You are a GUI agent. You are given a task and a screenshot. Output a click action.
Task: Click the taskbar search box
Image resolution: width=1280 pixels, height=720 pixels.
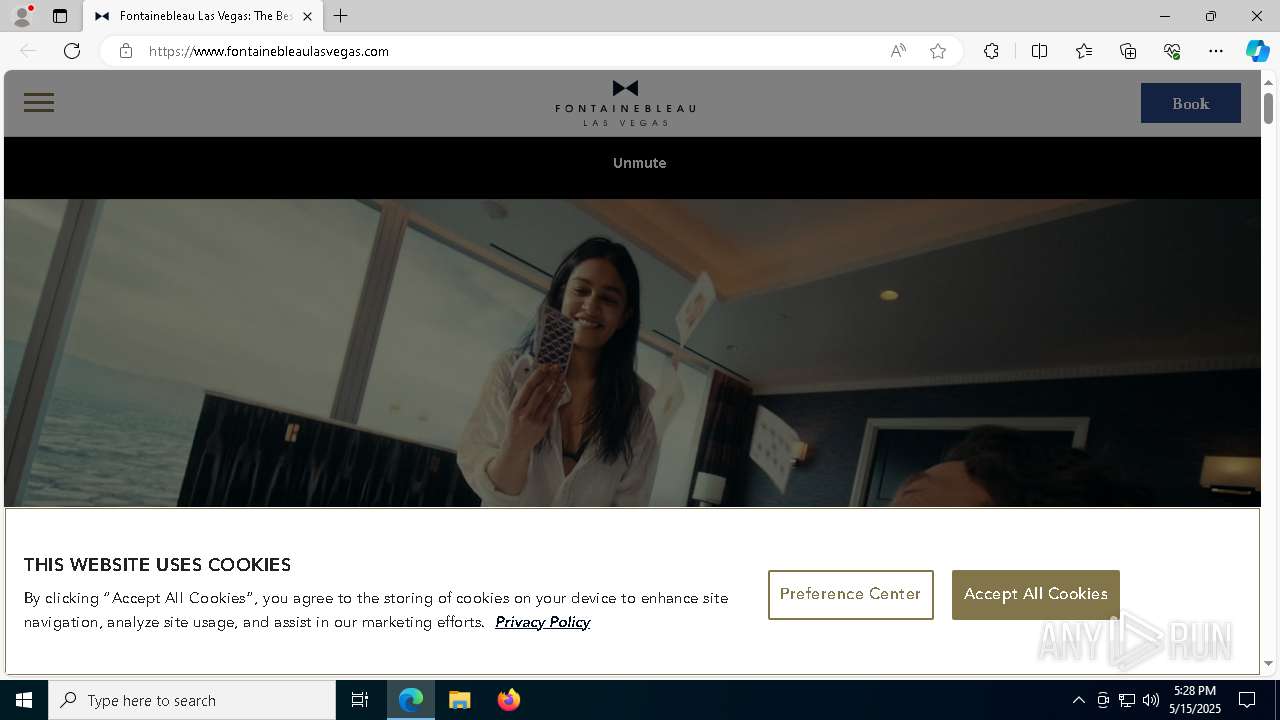coord(192,700)
